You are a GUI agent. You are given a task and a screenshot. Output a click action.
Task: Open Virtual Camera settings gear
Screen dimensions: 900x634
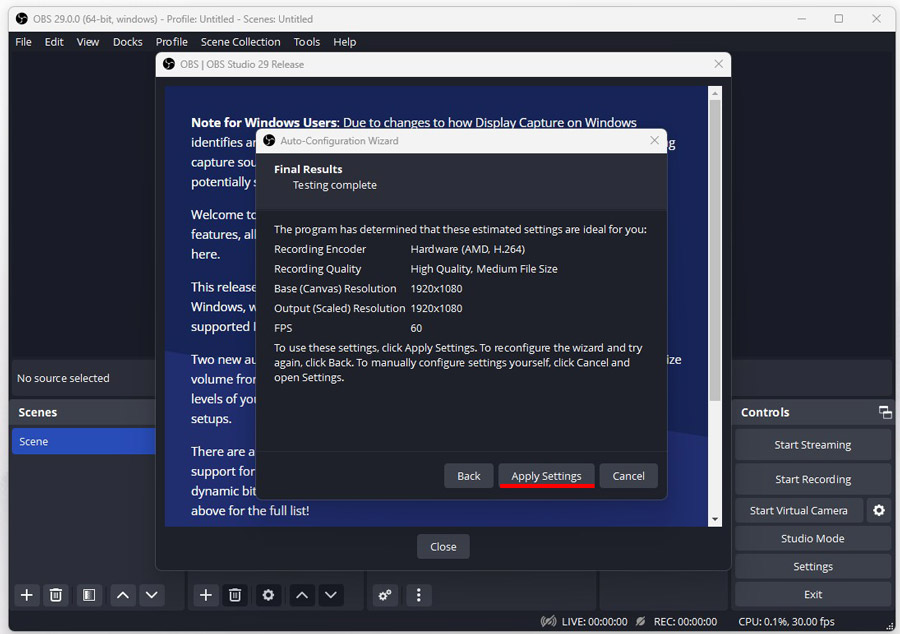(879, 510)
